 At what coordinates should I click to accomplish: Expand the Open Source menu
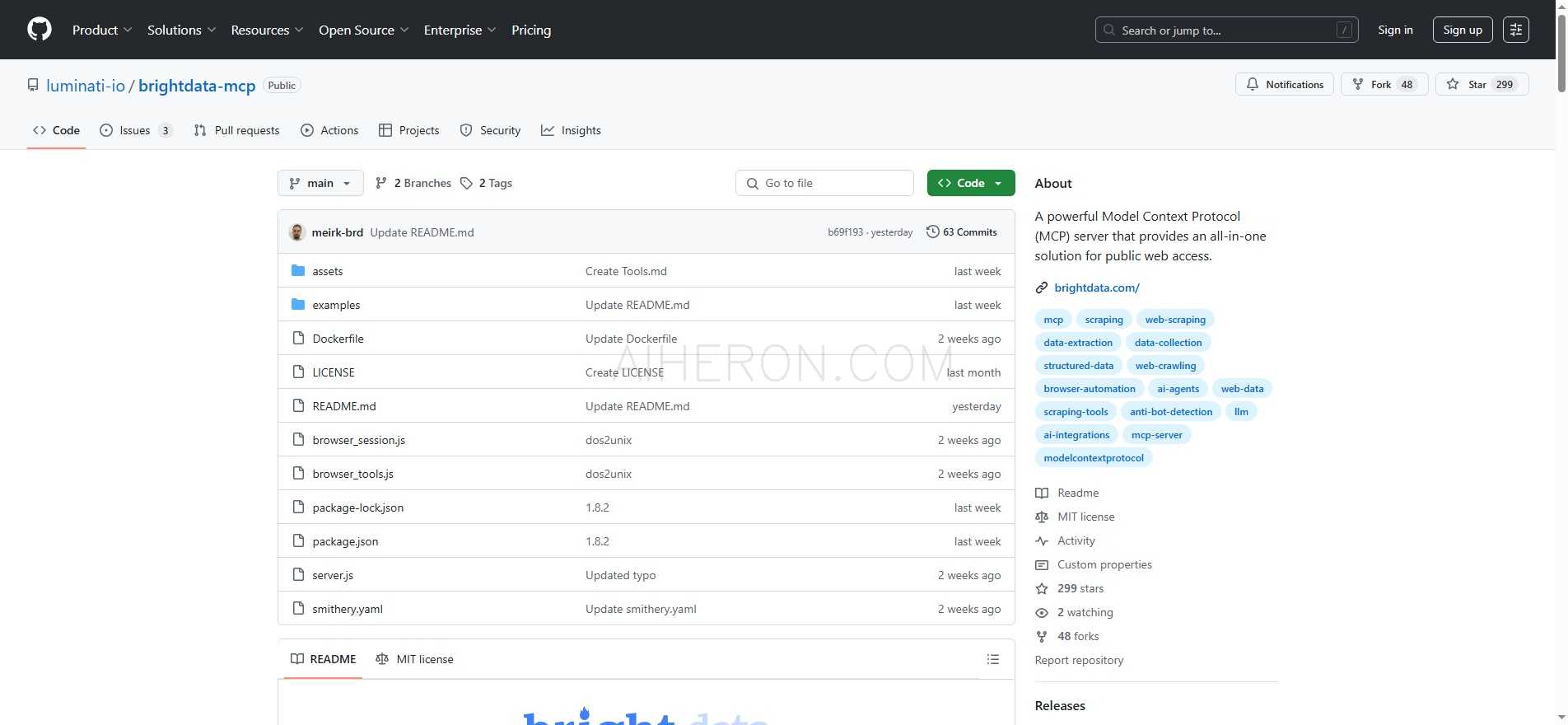click(363, 30)
